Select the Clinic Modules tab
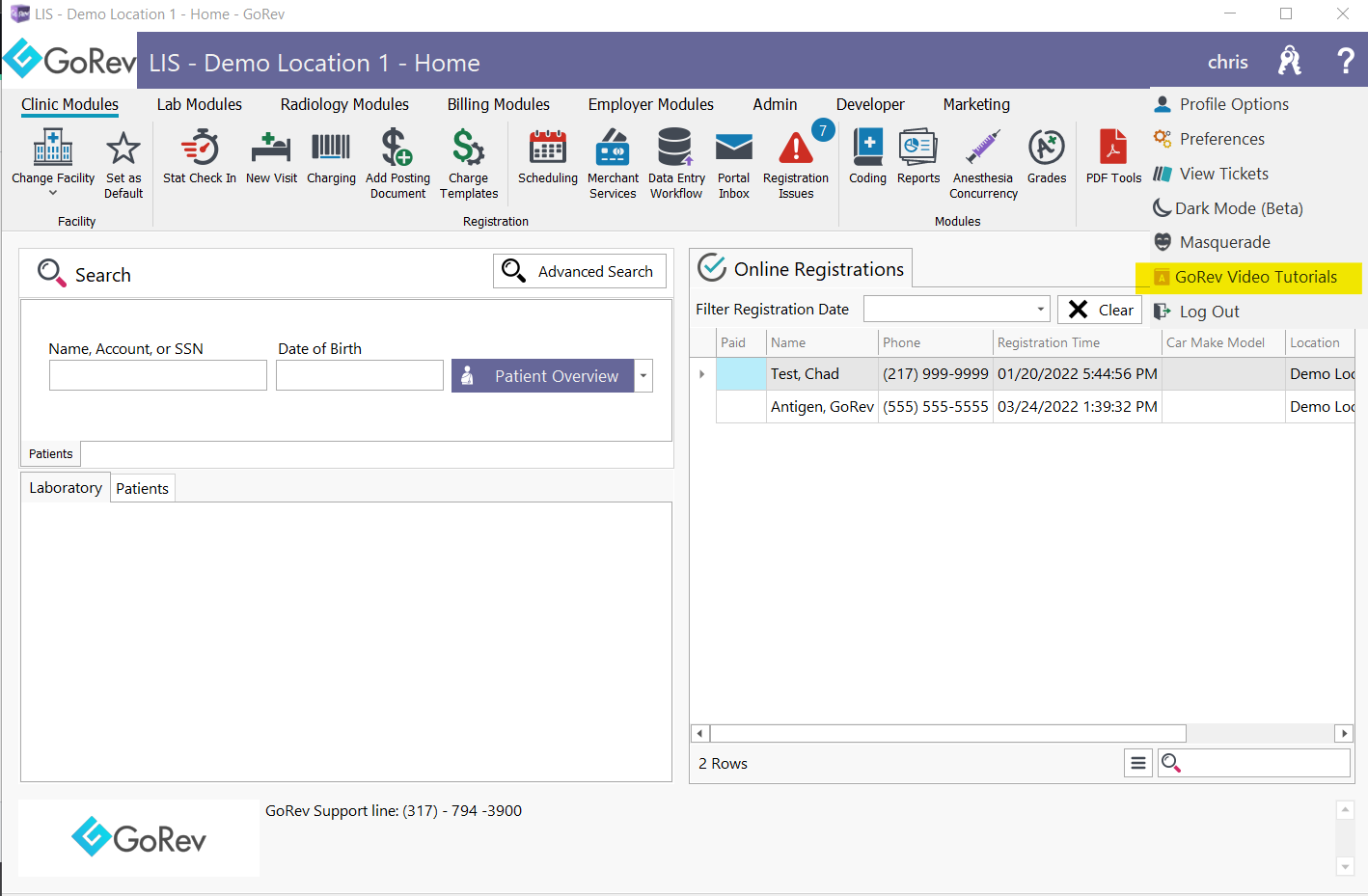Viewport: 1368px width, 896px height. point(69,104)
